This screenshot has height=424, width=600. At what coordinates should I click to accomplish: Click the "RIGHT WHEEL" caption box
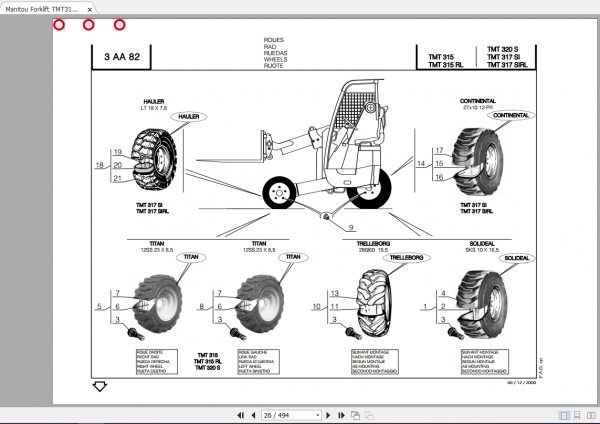(x=157, y=362)
